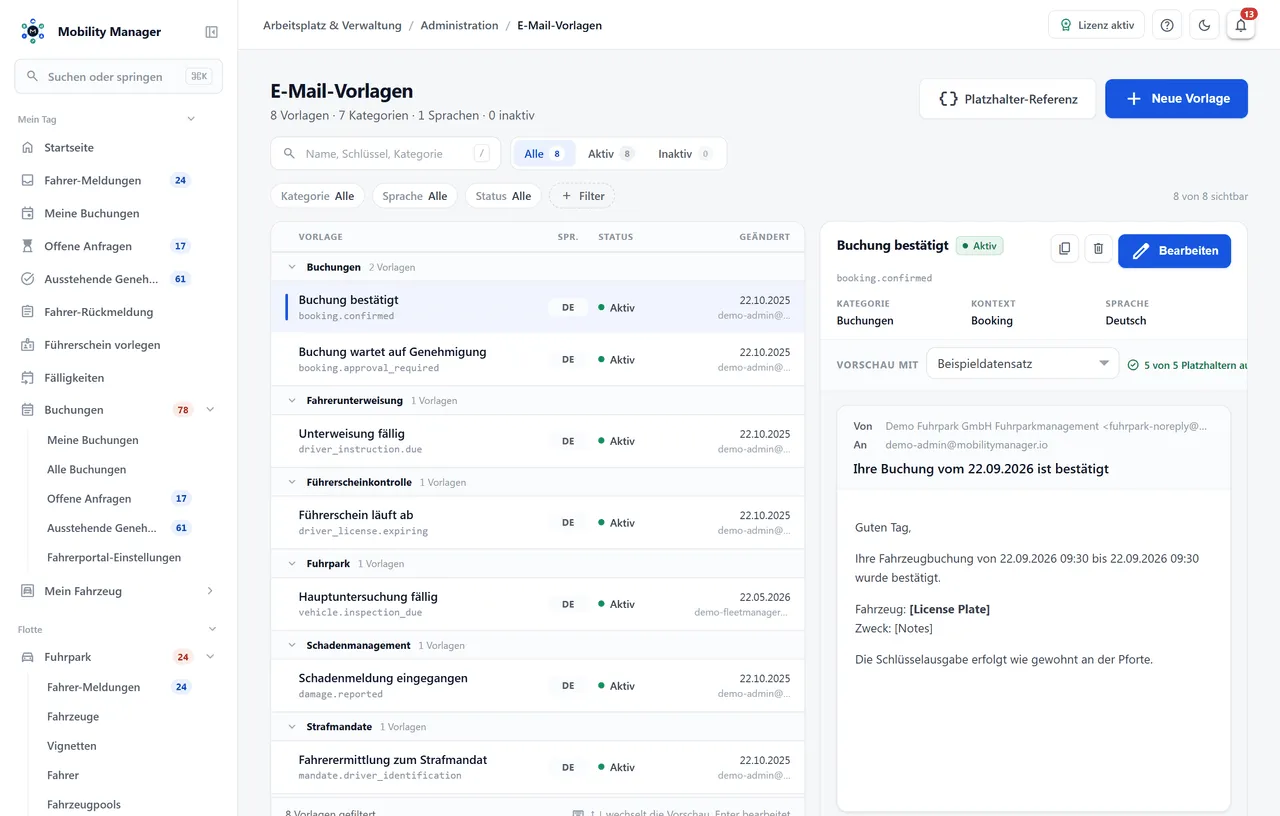Toggle dark mode moon icon
The width and height of the screenshot is (1280, 816).
tap(1204, 26)
